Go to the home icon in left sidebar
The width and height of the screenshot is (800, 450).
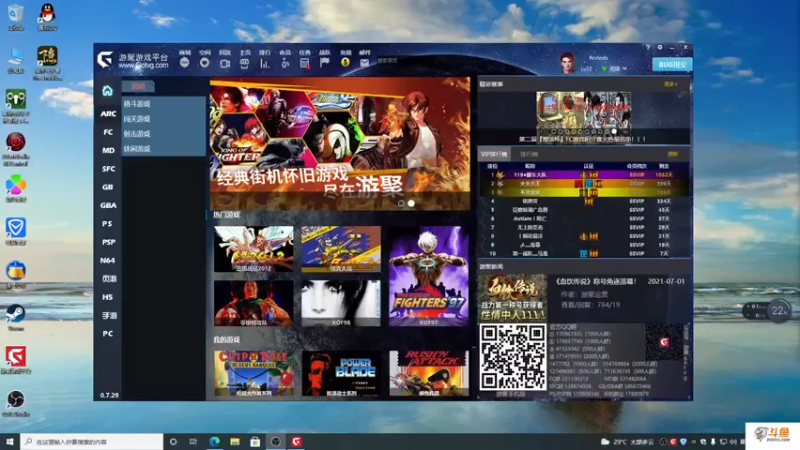tap(107, 91)
